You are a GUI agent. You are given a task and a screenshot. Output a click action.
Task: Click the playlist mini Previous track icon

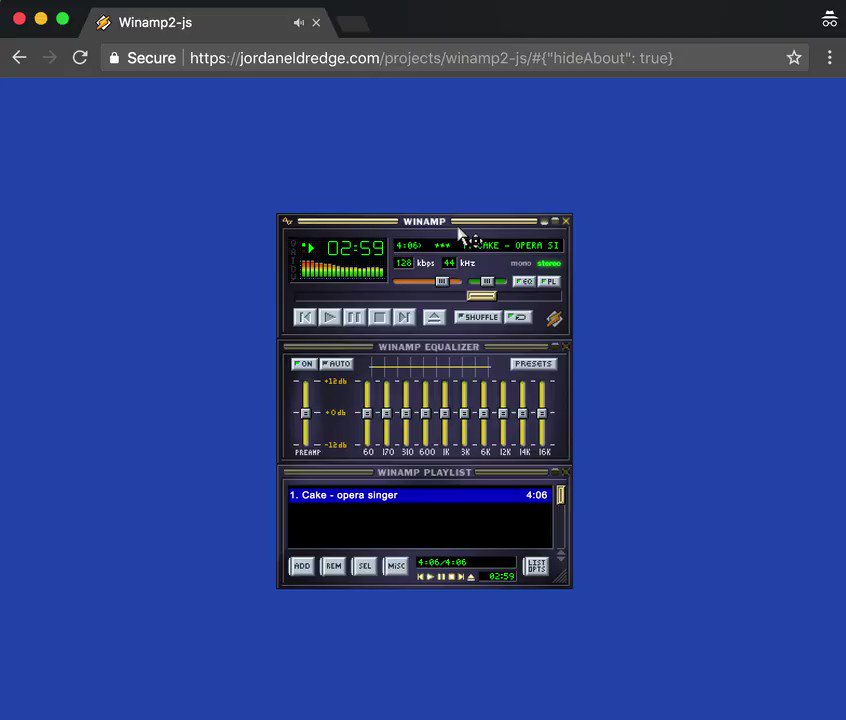click(421, 577)
